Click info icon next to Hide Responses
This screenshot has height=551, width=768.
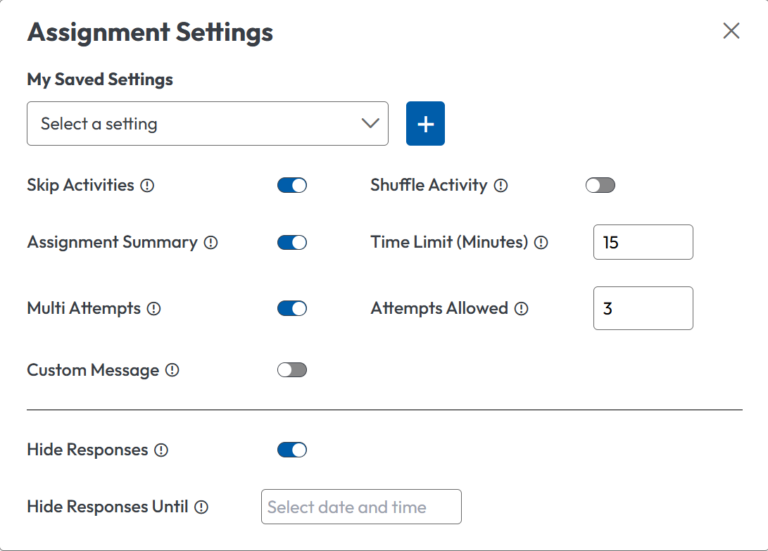[161, 450]
